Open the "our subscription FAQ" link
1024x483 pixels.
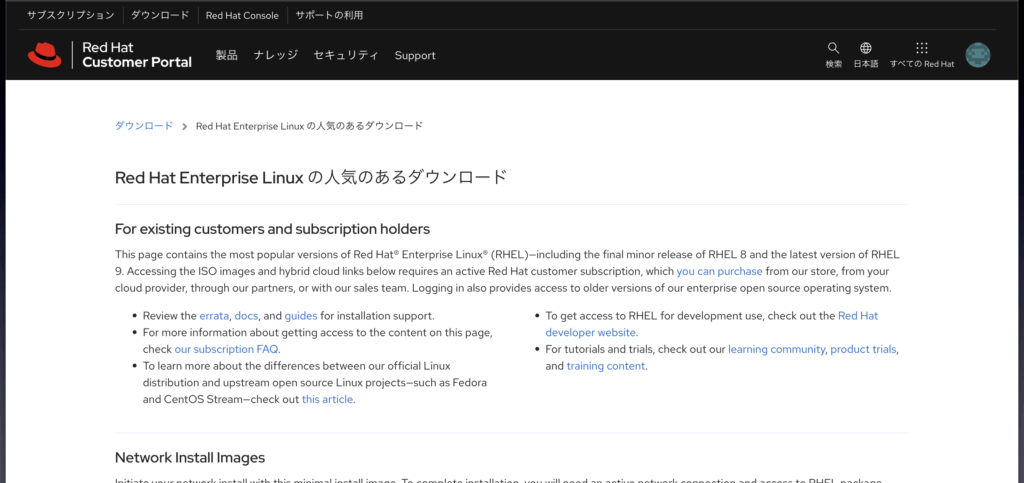(227, 349)
